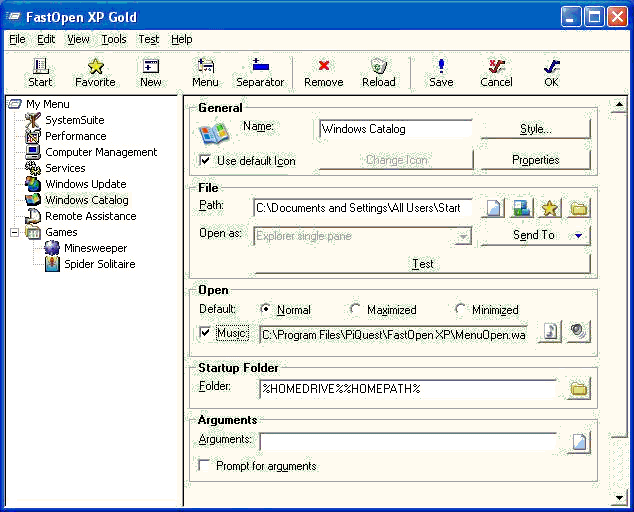This screenshot has height=512, width=634.
Task: Toggle the Music checkbox
Action: (205, 332)
